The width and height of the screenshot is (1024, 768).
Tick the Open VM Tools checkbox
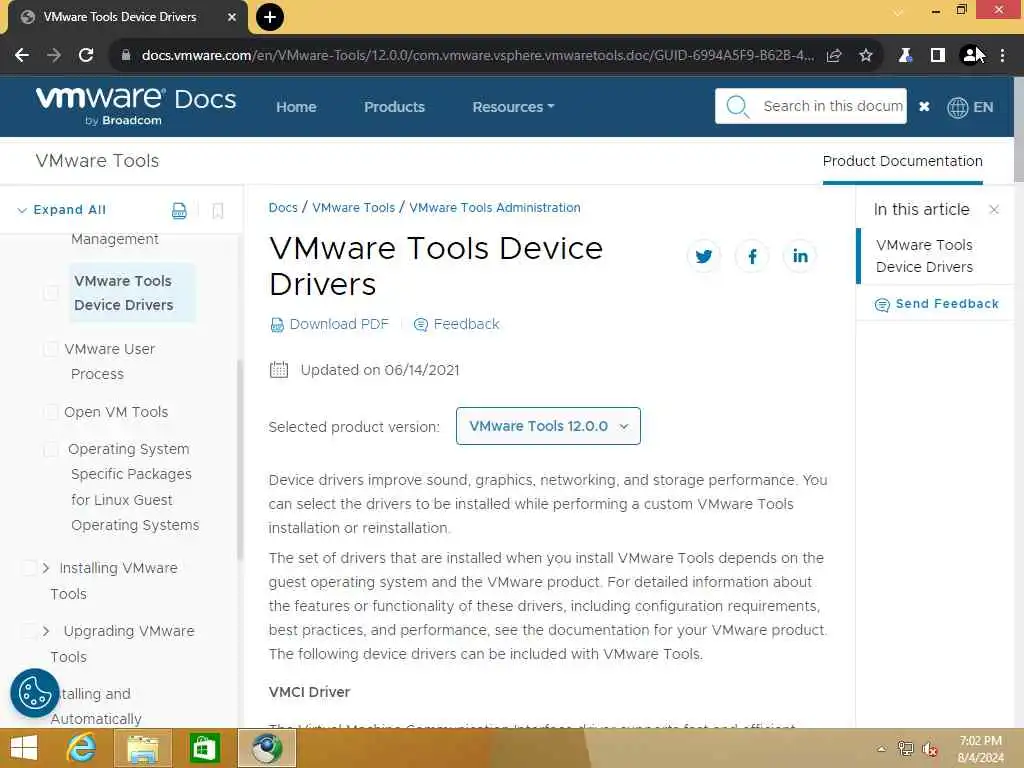pos(51,411)
